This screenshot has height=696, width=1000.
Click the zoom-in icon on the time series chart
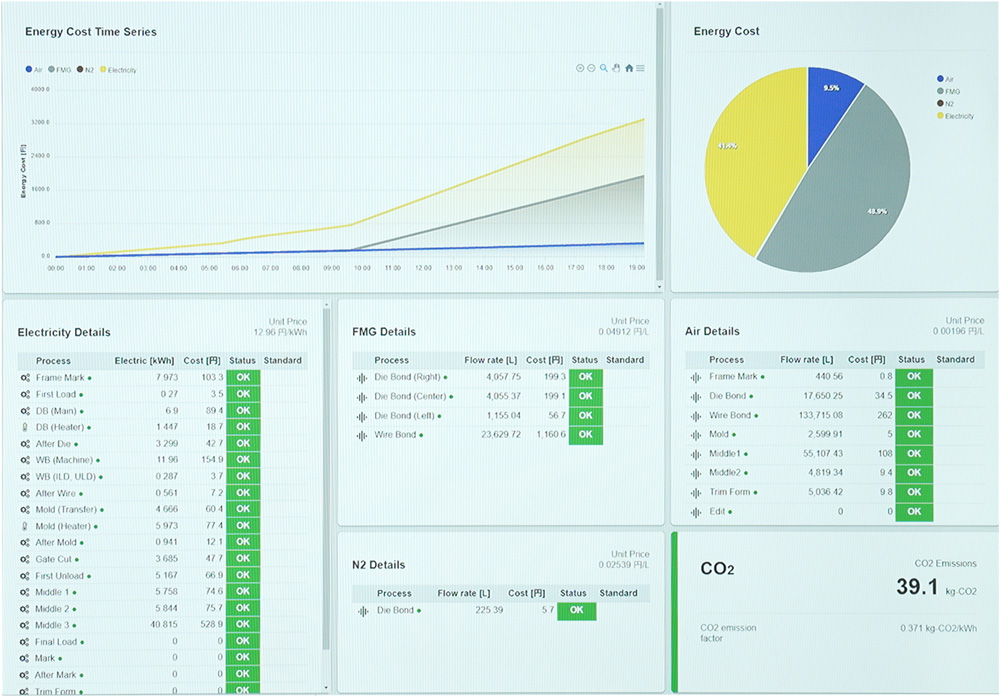580,68
